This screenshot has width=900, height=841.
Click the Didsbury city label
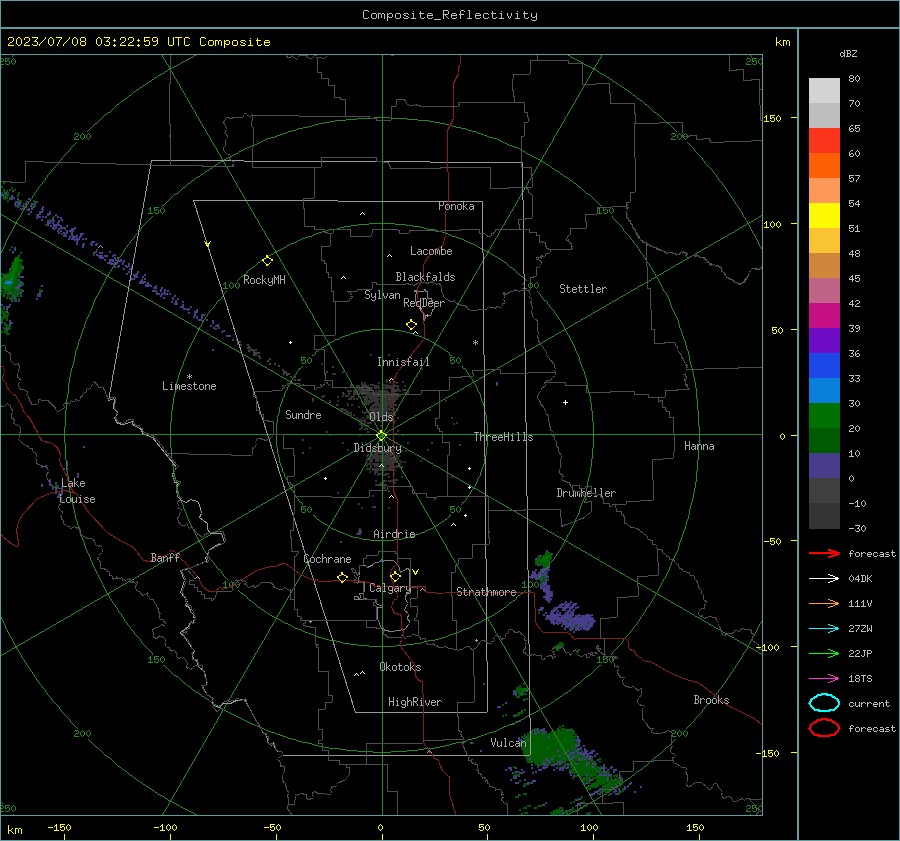(378, 448)
